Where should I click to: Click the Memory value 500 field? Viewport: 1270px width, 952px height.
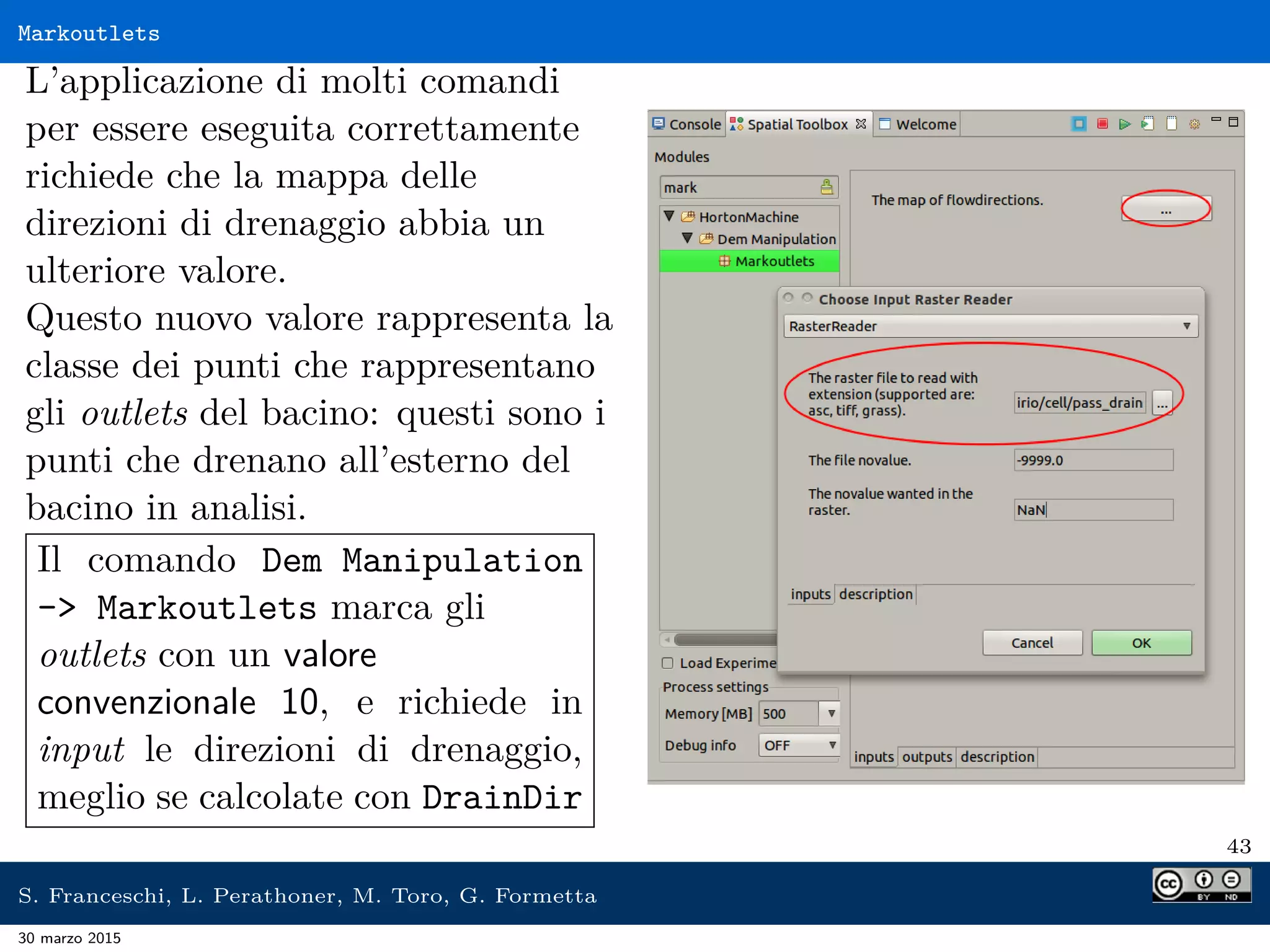tap(788, 713)
